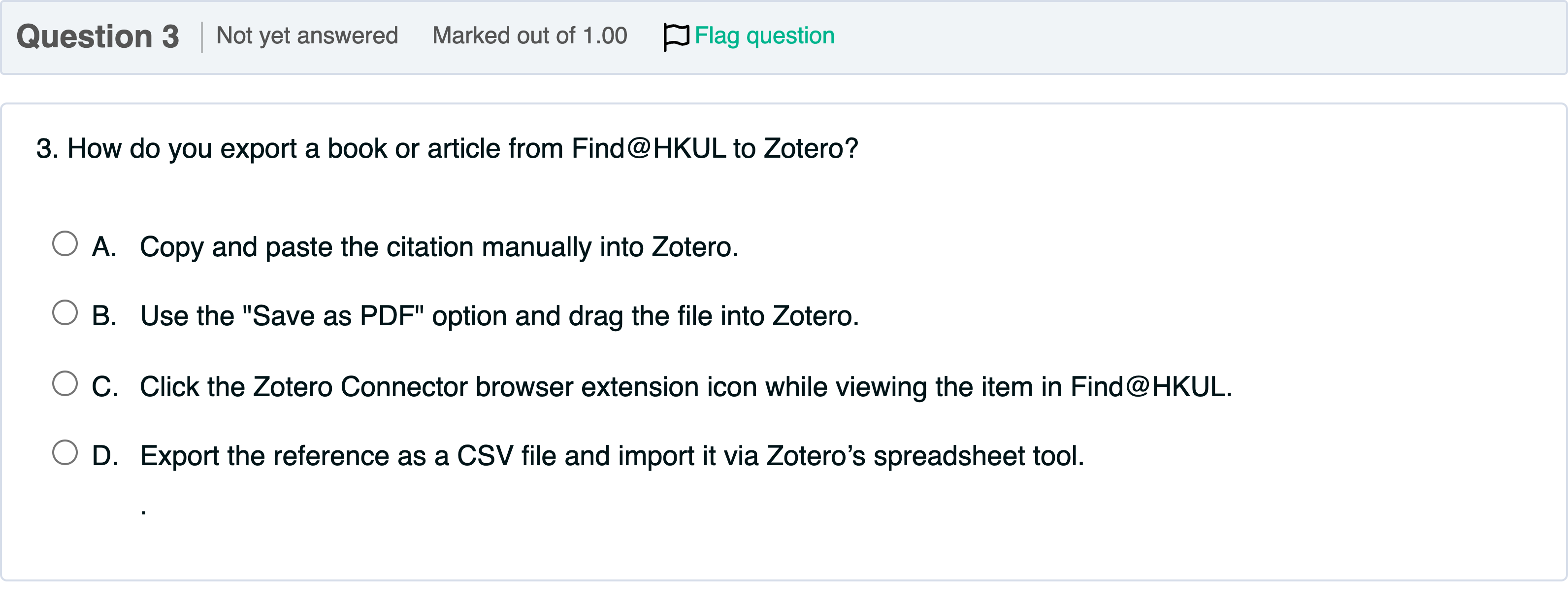Click the "Save as PDF" answer text
This screenshot has height=611, width=1568.
499,316
